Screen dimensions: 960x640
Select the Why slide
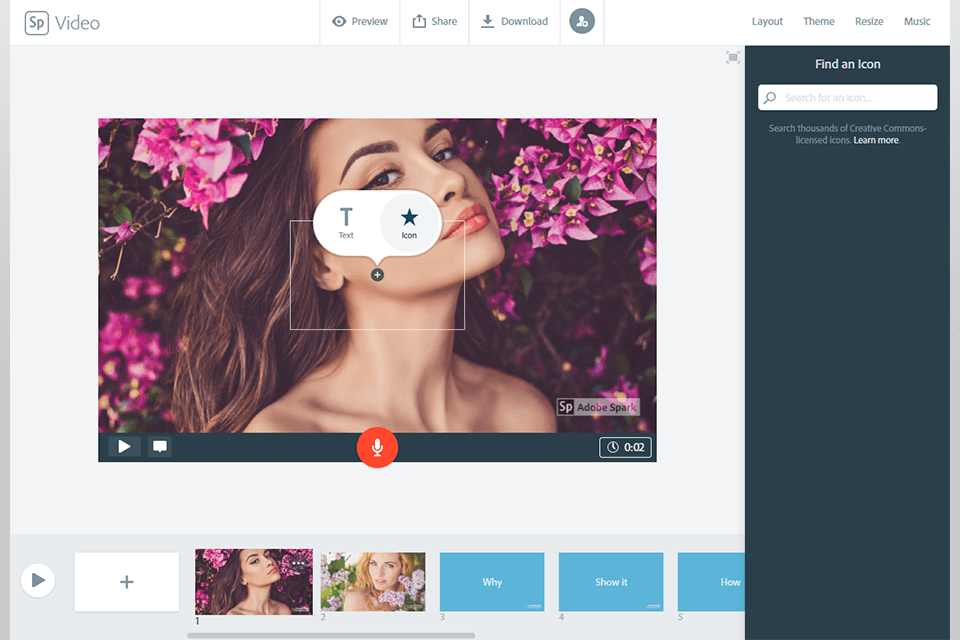492,582
